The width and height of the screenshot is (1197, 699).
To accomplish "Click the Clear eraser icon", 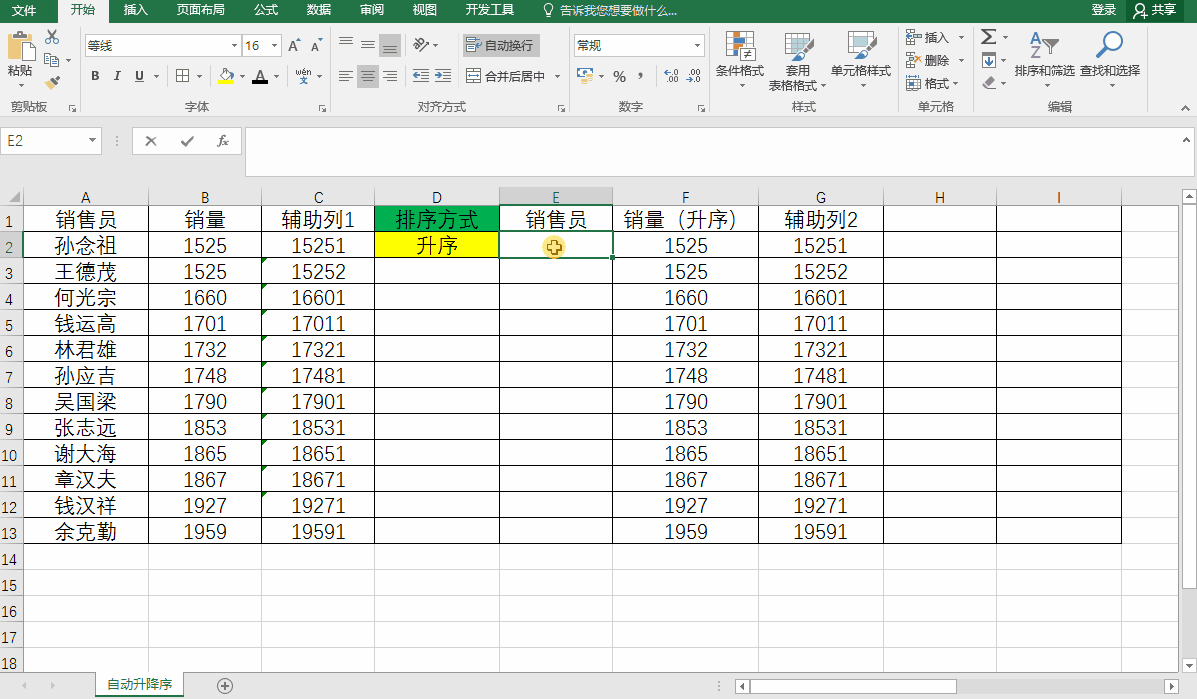I will pos(989,82).
